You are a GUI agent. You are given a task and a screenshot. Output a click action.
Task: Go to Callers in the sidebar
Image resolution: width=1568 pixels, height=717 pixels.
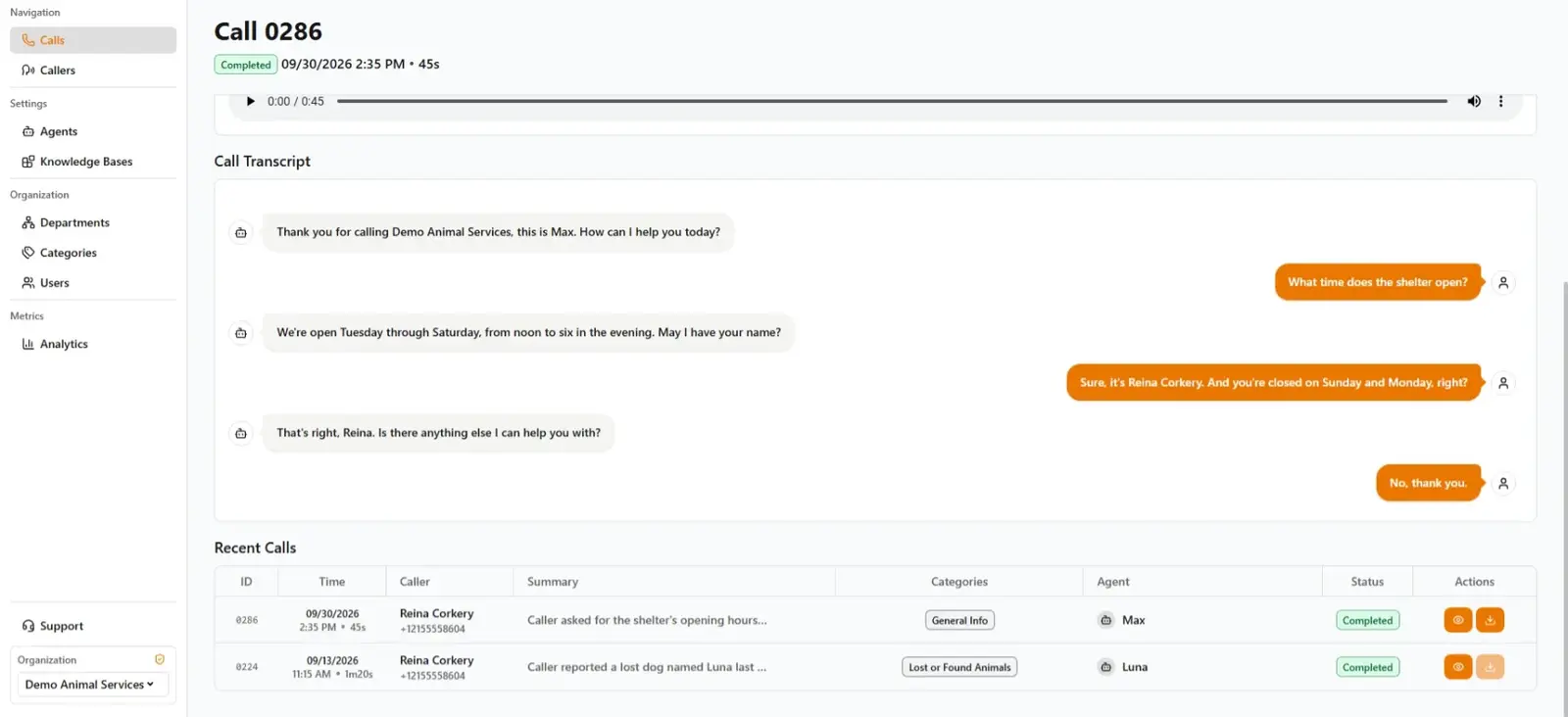pyautogui.click(x=93, y=71)
